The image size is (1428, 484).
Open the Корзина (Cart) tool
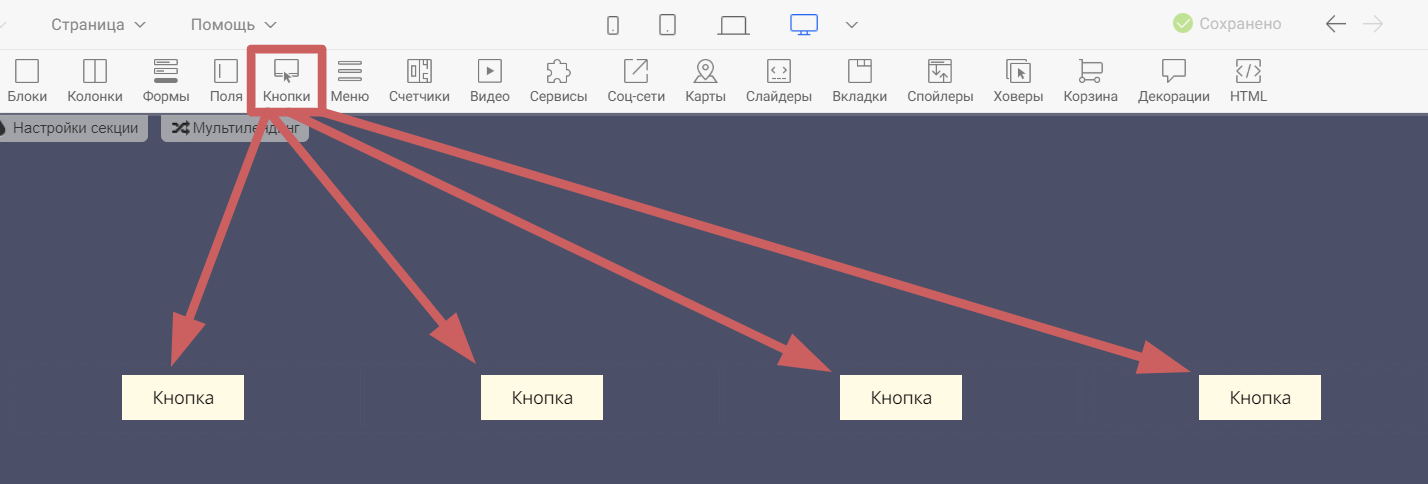click(x=1090, y=81)
